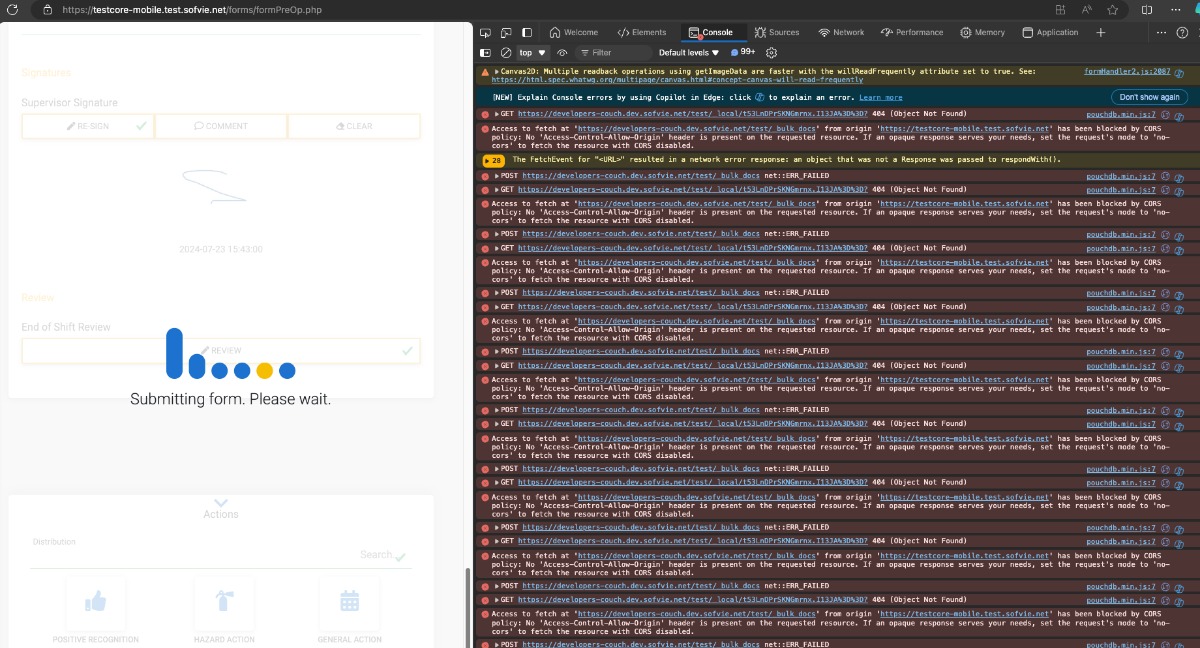Click the COMMENT button

pos(221,126)
